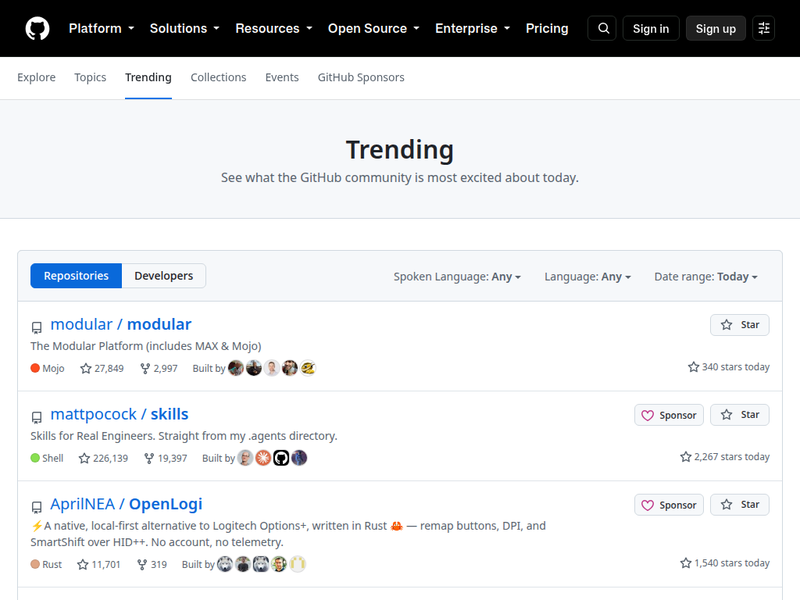Expand the Open Source menu
The image size is (800, 600).
tap(374, 29)
